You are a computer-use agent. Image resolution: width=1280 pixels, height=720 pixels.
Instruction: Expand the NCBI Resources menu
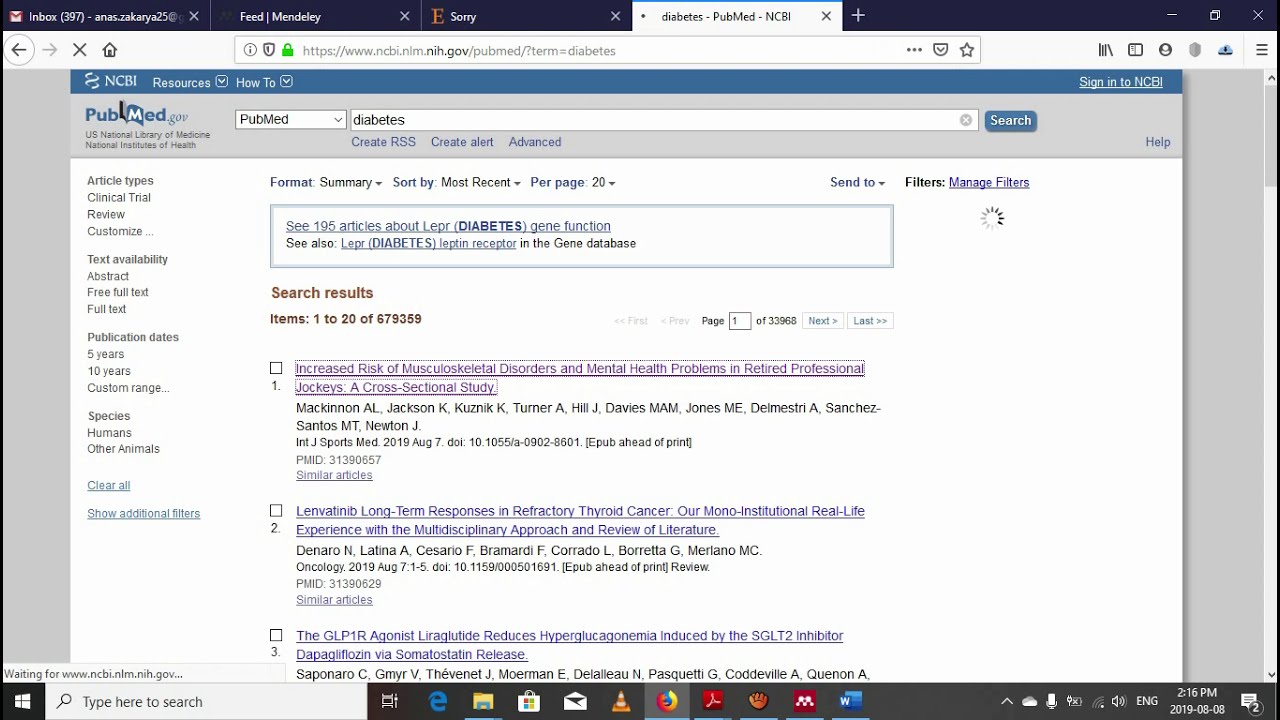pos(190,82)
